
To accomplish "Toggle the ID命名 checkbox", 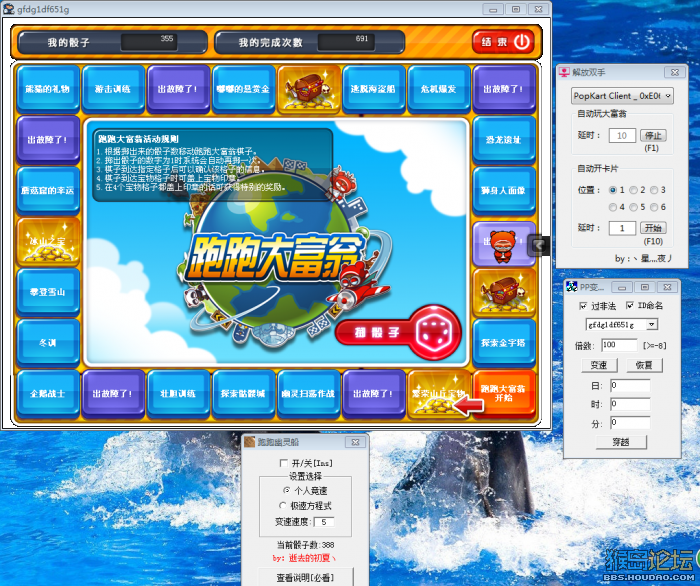I will click(x=629, y=305).
